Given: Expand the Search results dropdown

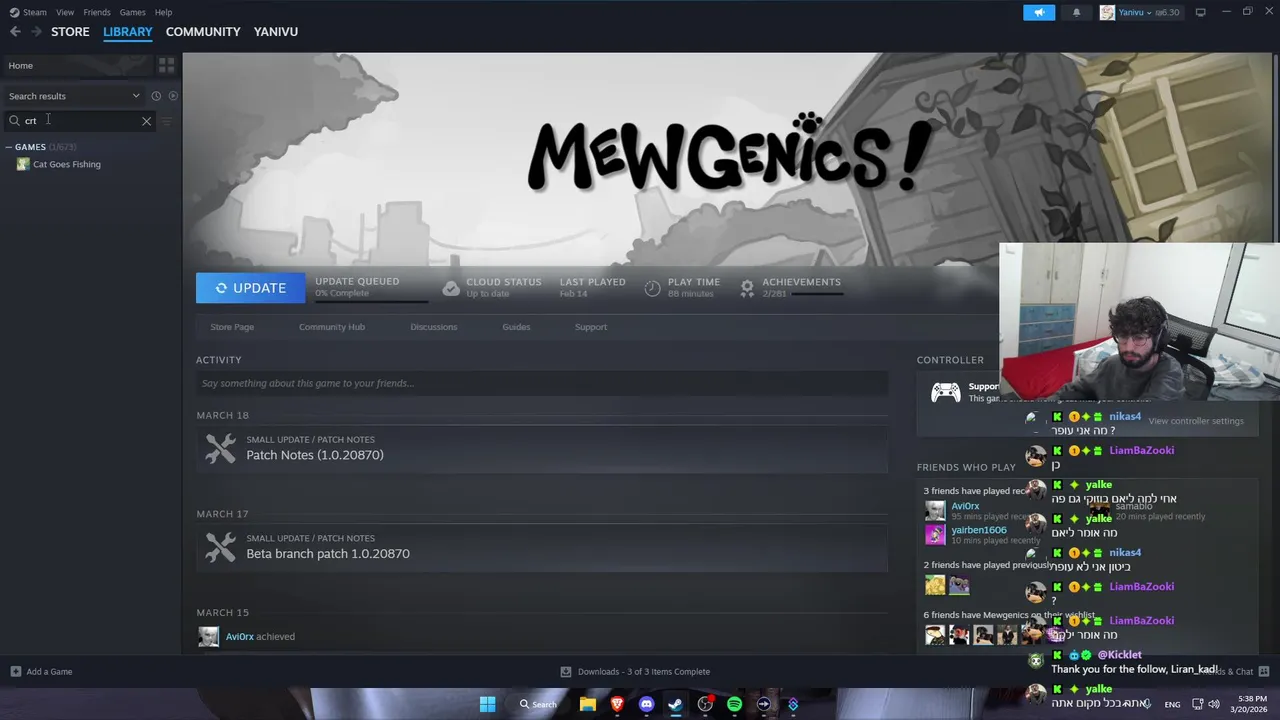Looking at the screenshot, I should [74, 96].
